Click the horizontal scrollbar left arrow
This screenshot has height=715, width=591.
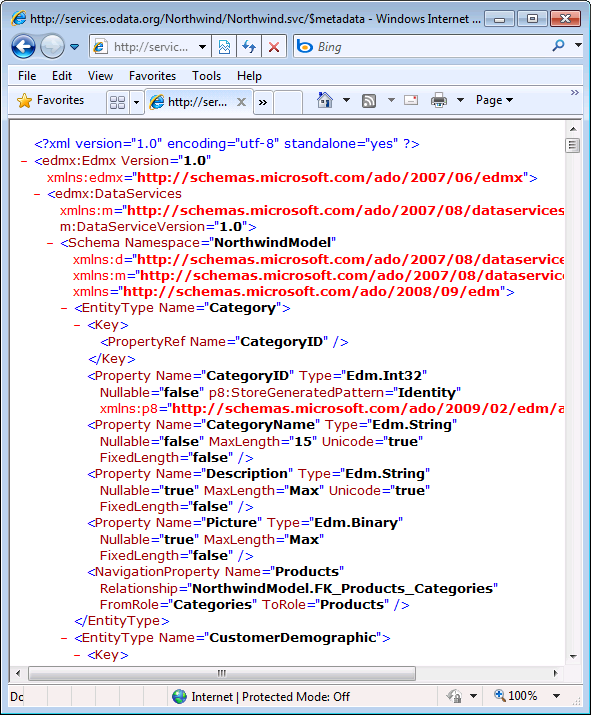point(18,673)
